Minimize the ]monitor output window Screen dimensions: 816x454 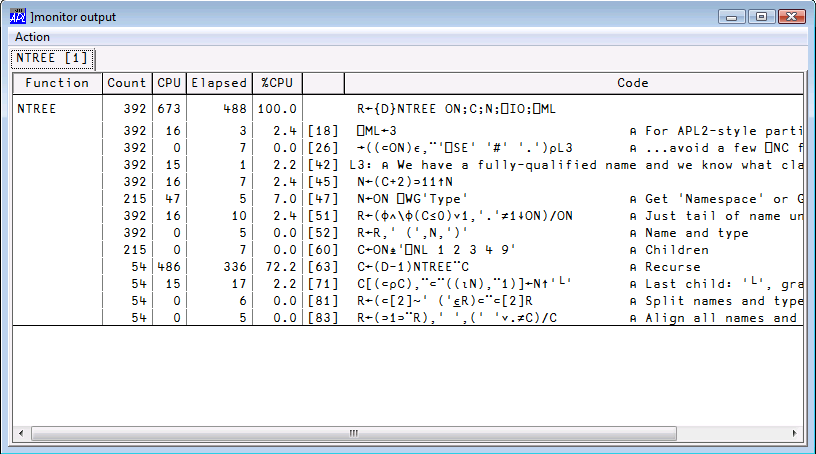click(x=732, y=17)
